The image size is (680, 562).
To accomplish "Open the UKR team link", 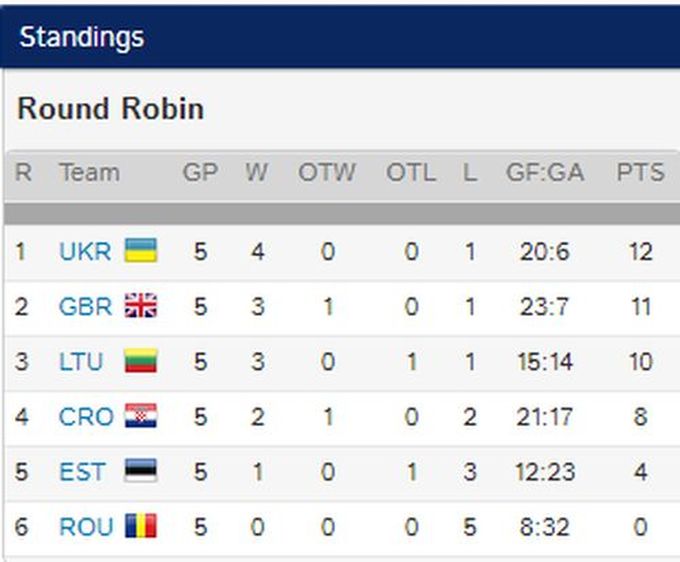I will click(85, 251).
